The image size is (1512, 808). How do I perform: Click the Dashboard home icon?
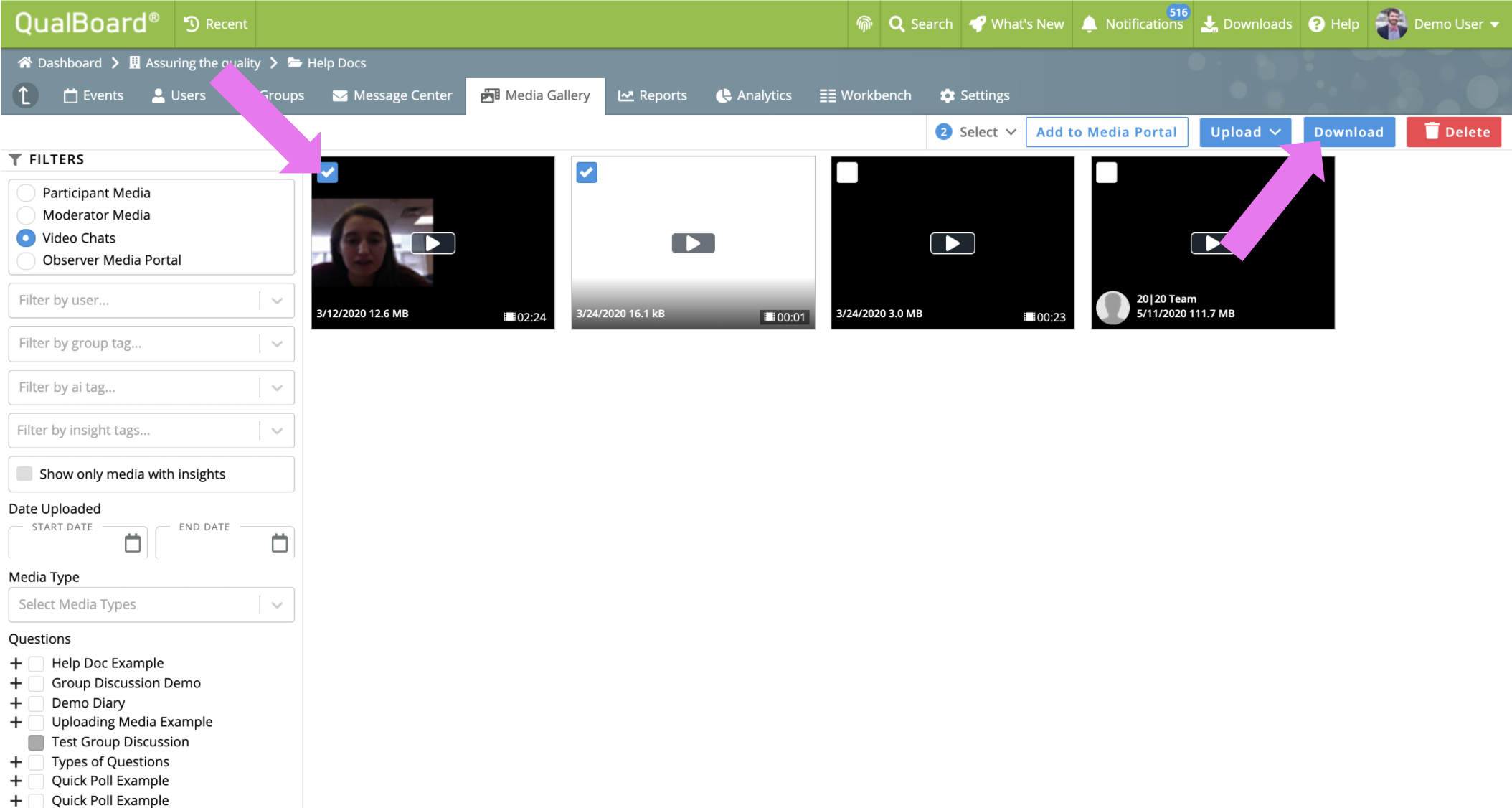coord(24,62)
